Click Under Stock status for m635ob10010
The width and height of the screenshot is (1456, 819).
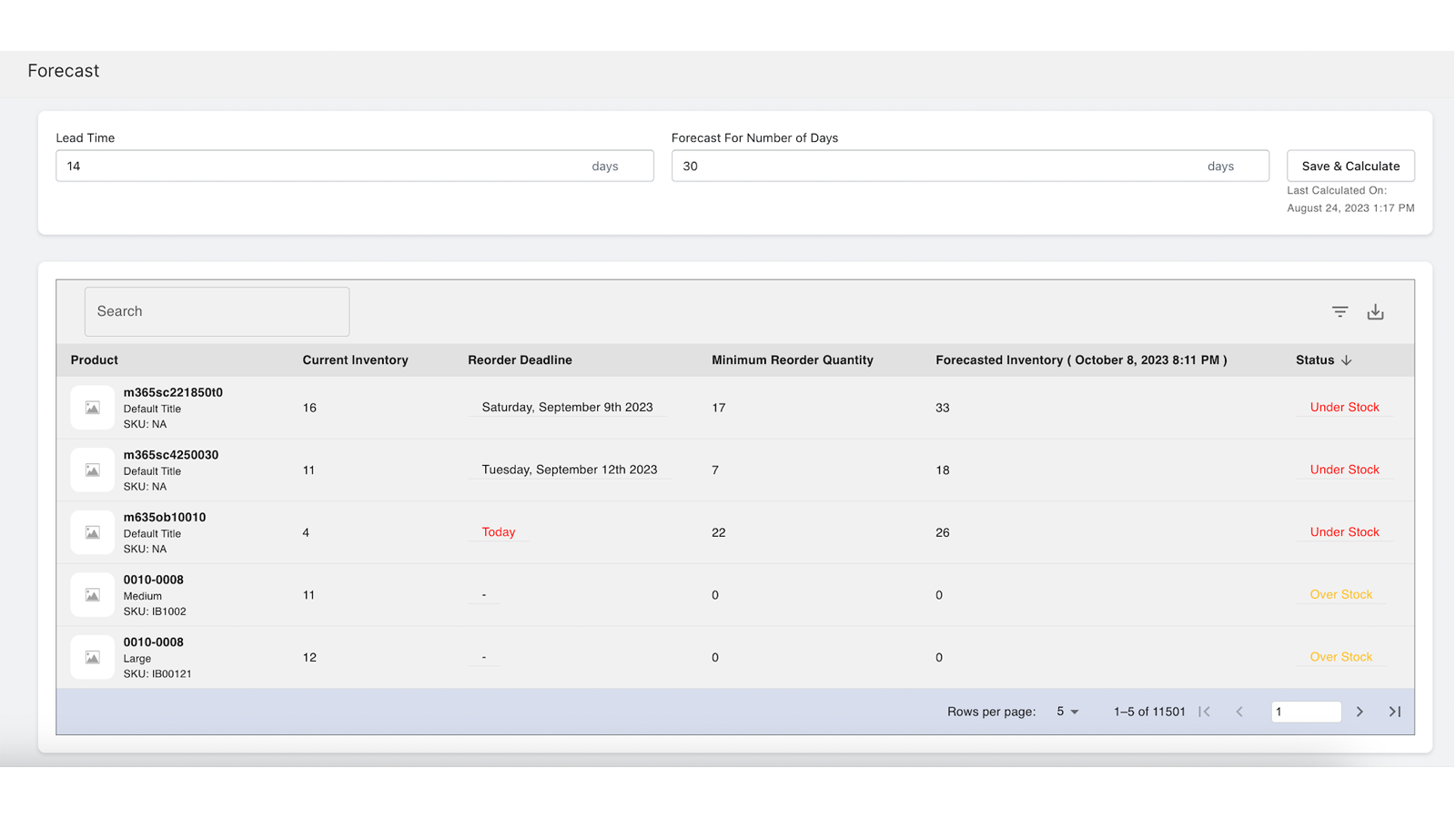point(1344,531)
